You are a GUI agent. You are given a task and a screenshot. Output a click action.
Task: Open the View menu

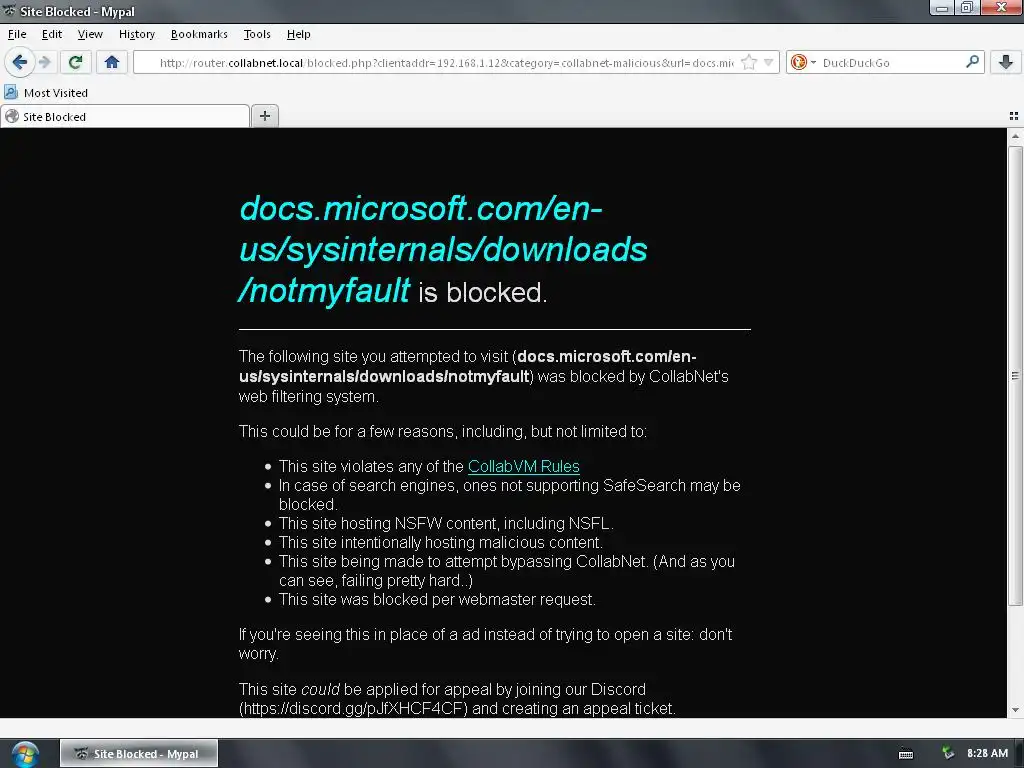pyautogui.click(x=90, y=34)
